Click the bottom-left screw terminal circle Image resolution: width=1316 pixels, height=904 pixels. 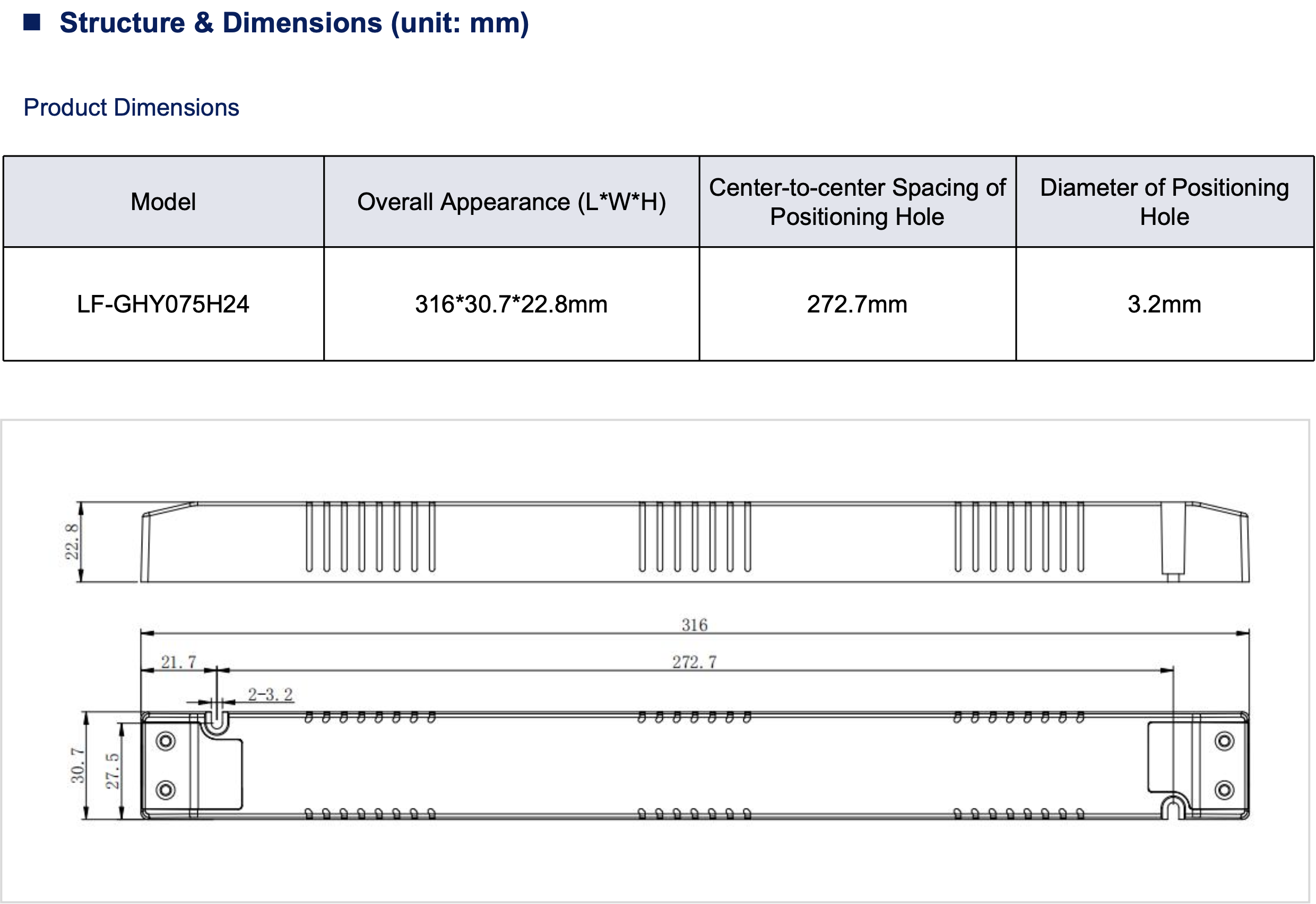click(166, 789)
